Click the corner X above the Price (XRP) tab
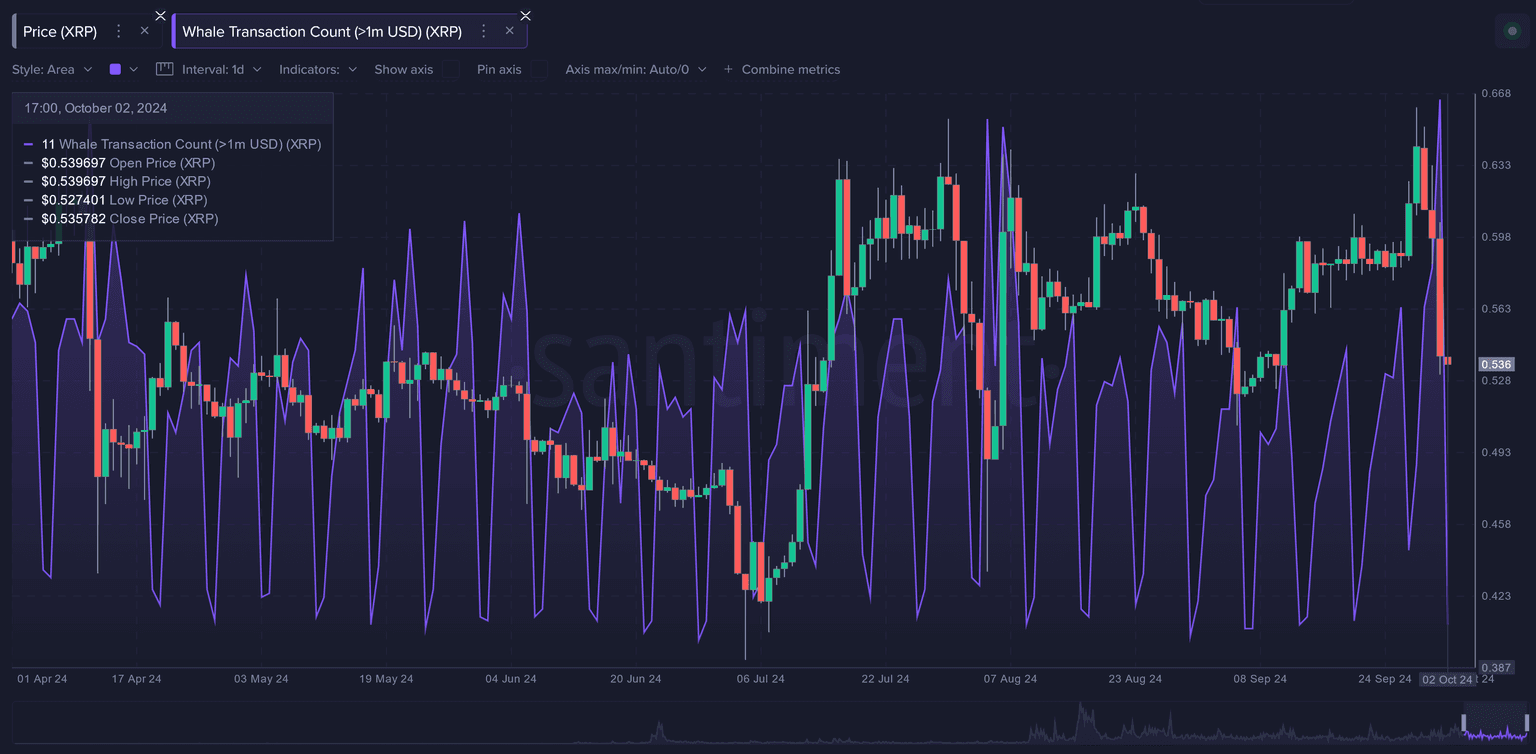 point(160,15)
